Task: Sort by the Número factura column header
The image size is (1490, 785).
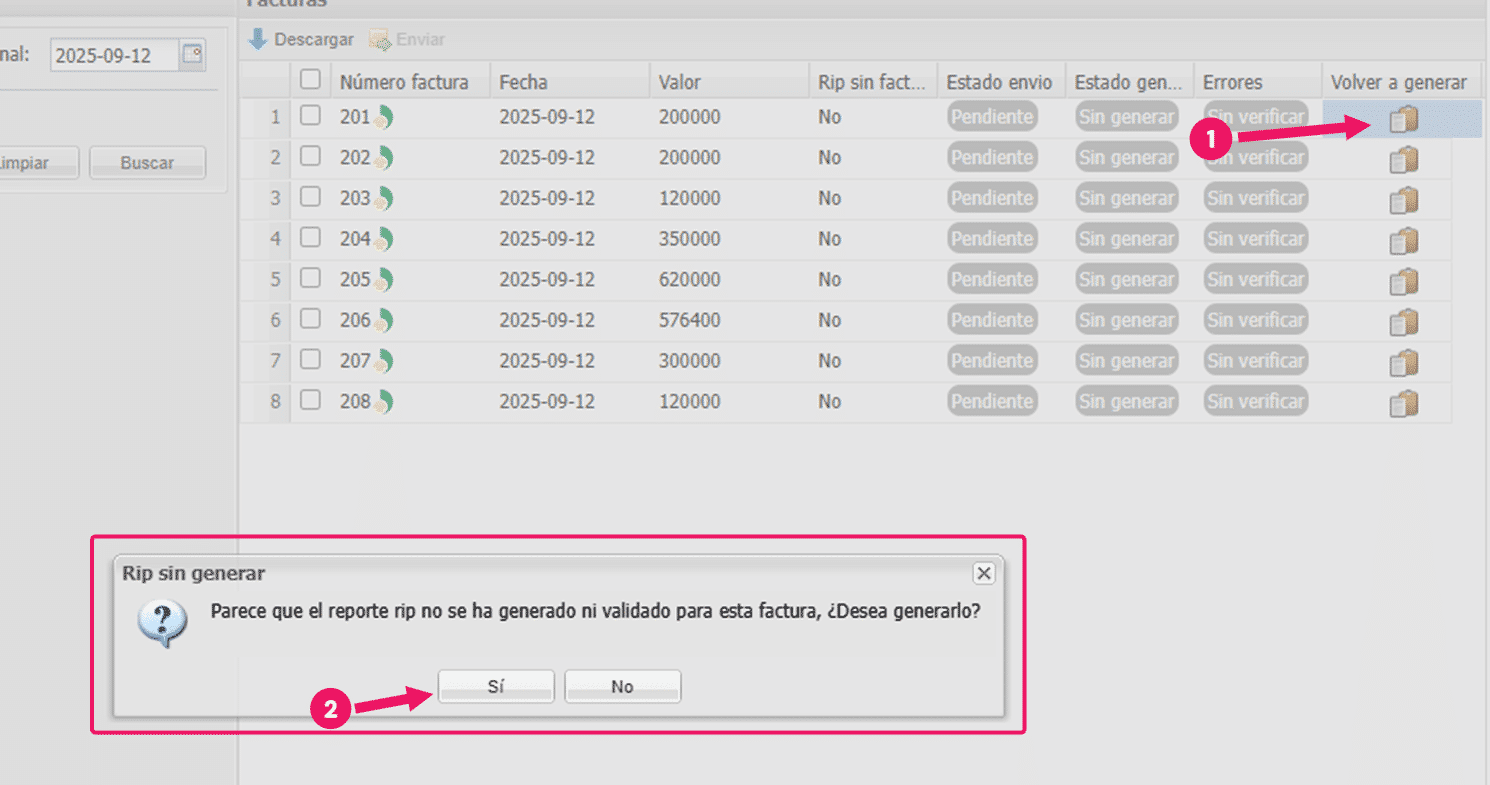Action: 404,82
